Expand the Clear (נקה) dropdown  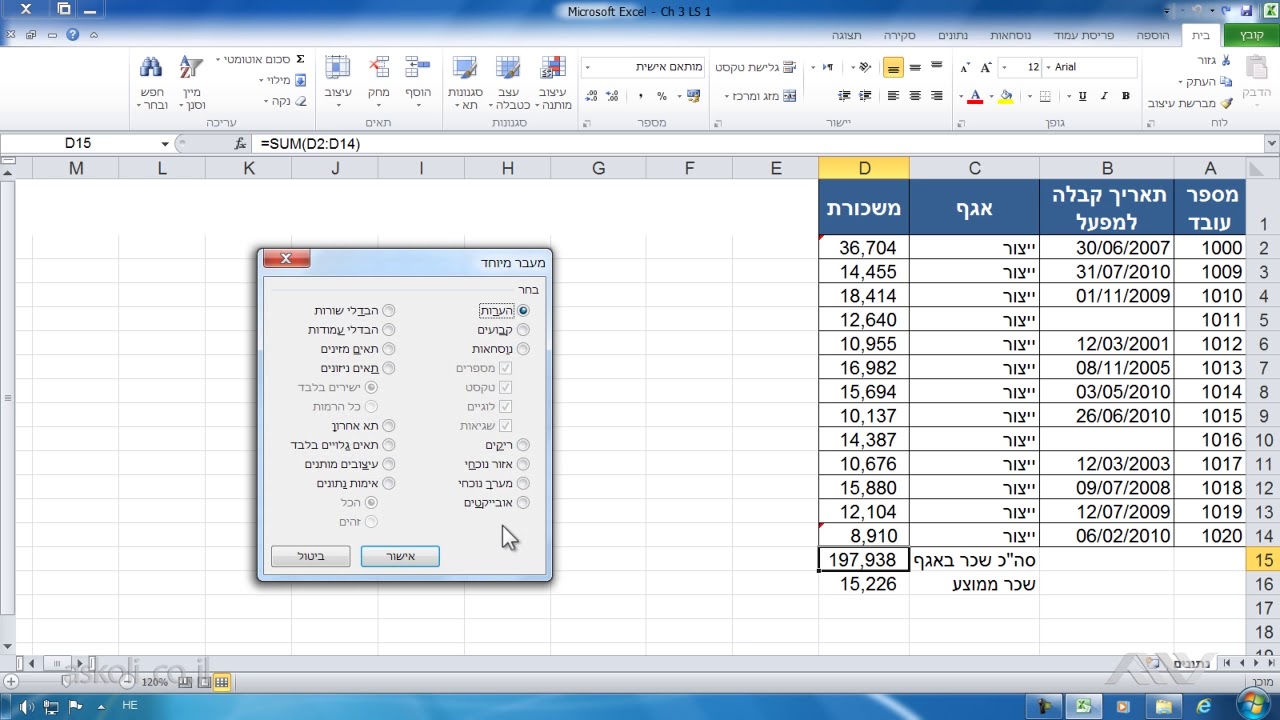266,102
